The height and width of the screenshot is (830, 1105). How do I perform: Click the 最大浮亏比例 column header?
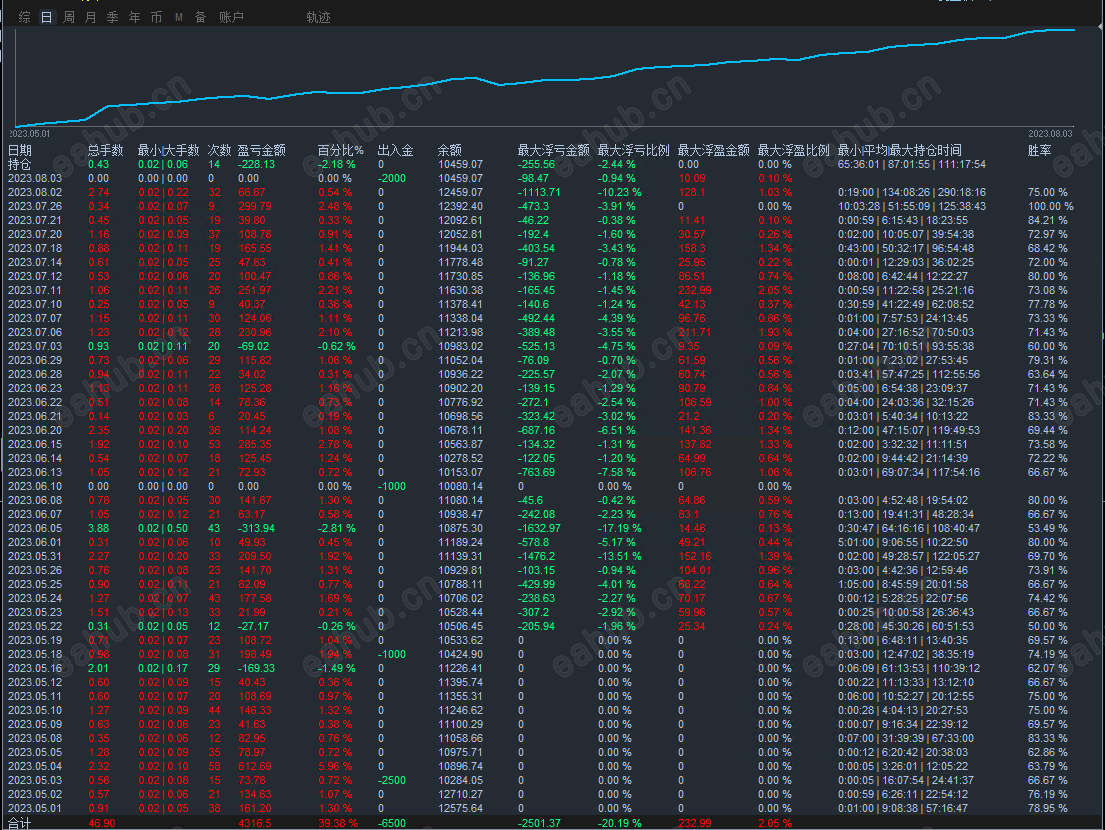(633, 150)
